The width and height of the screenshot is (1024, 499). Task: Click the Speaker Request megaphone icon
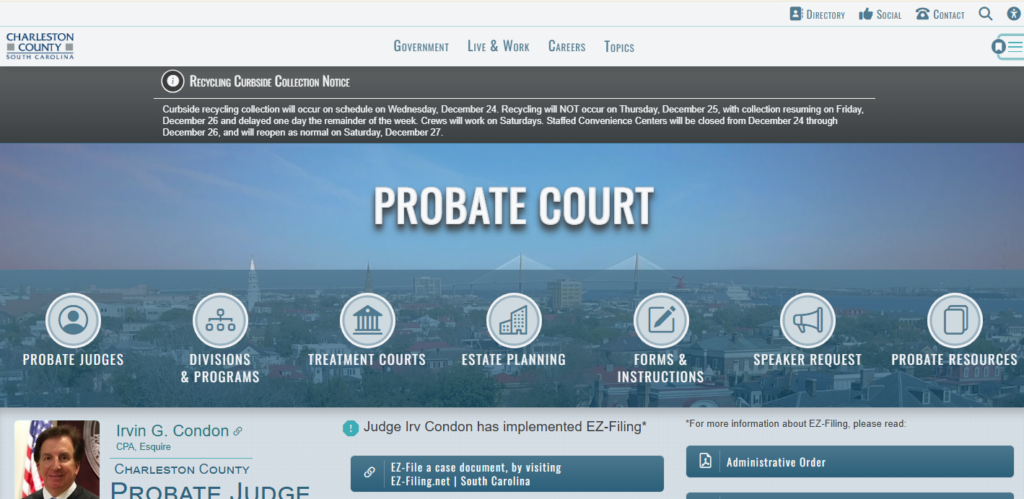808,320
